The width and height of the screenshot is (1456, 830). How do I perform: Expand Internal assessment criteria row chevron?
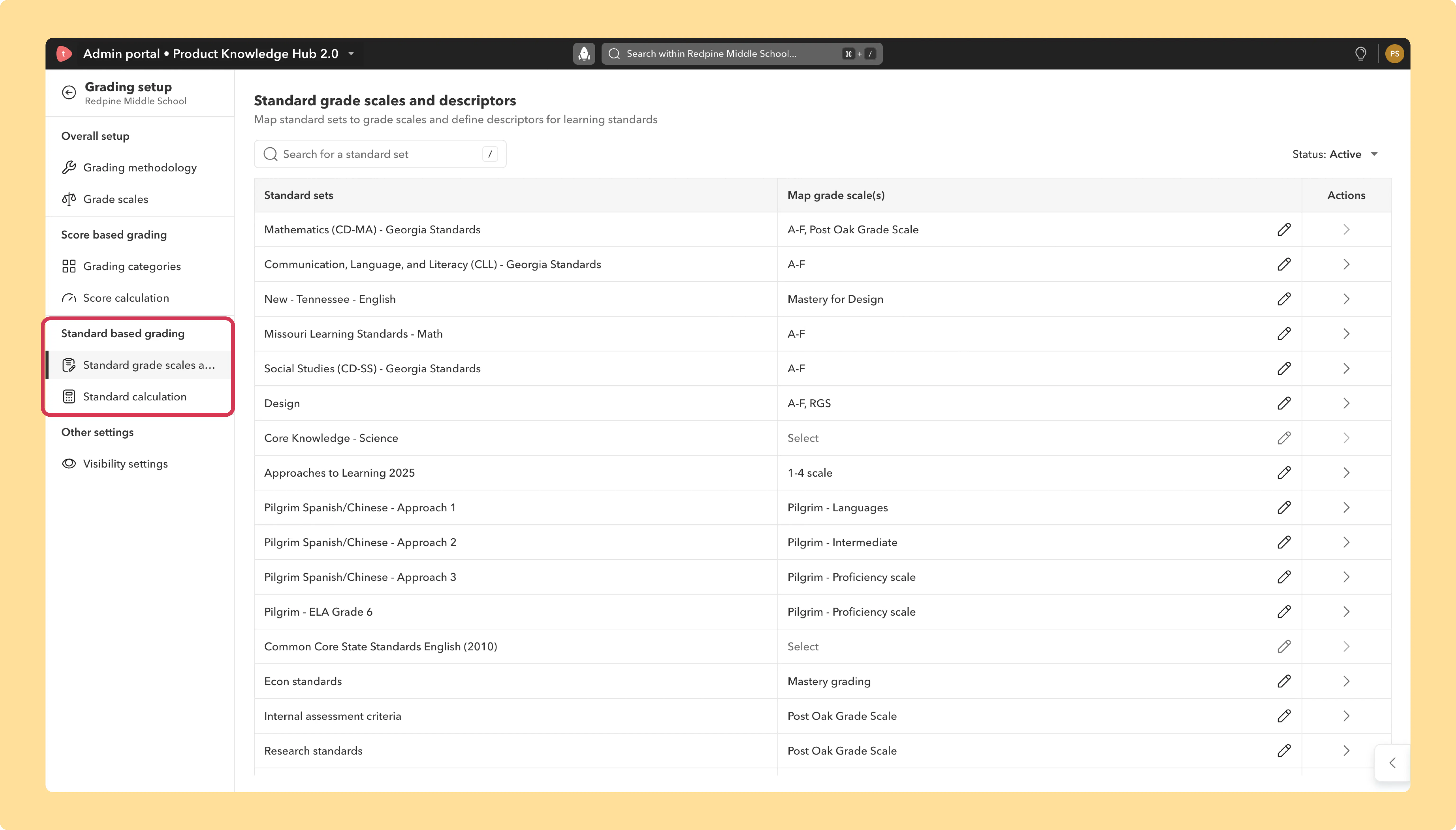[1346, 717]
